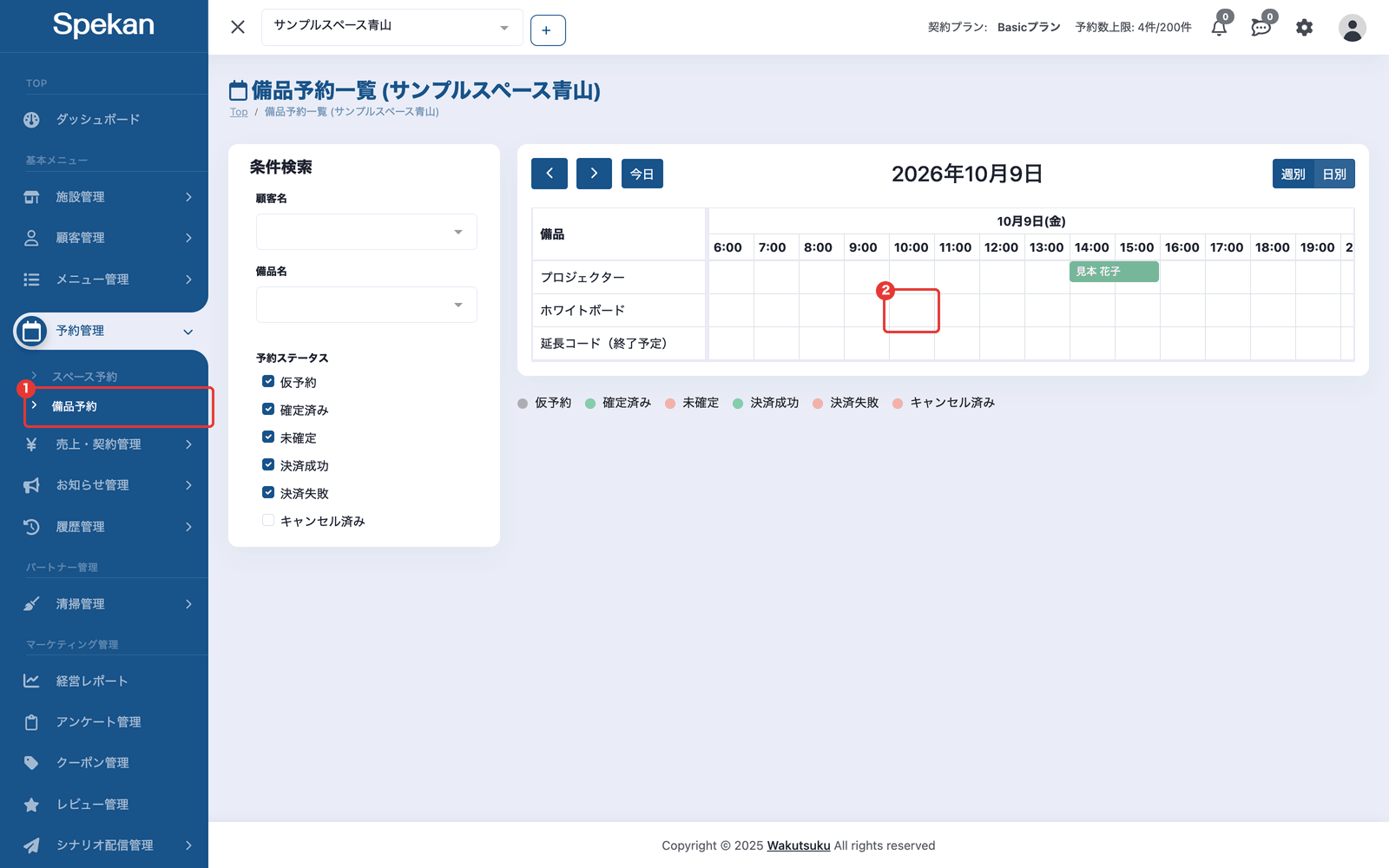Click the 予約管理 calendar icon
The image size is (1389, 868).
coord(31,331)
